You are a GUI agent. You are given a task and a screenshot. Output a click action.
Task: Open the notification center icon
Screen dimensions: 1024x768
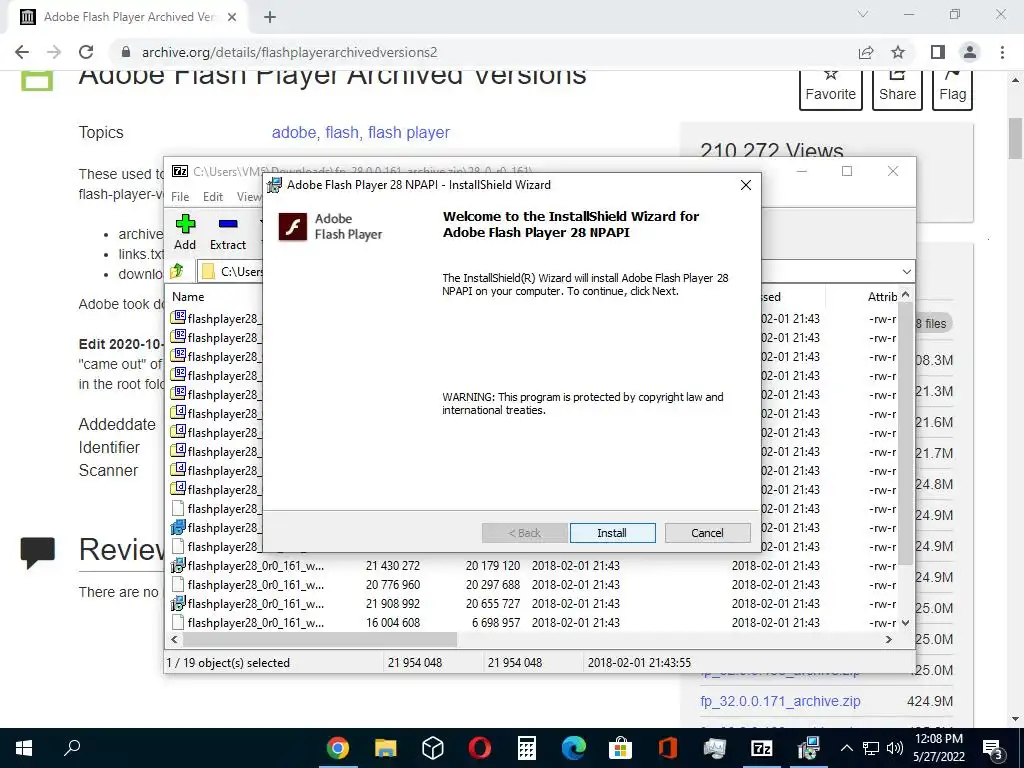(993, 748)
